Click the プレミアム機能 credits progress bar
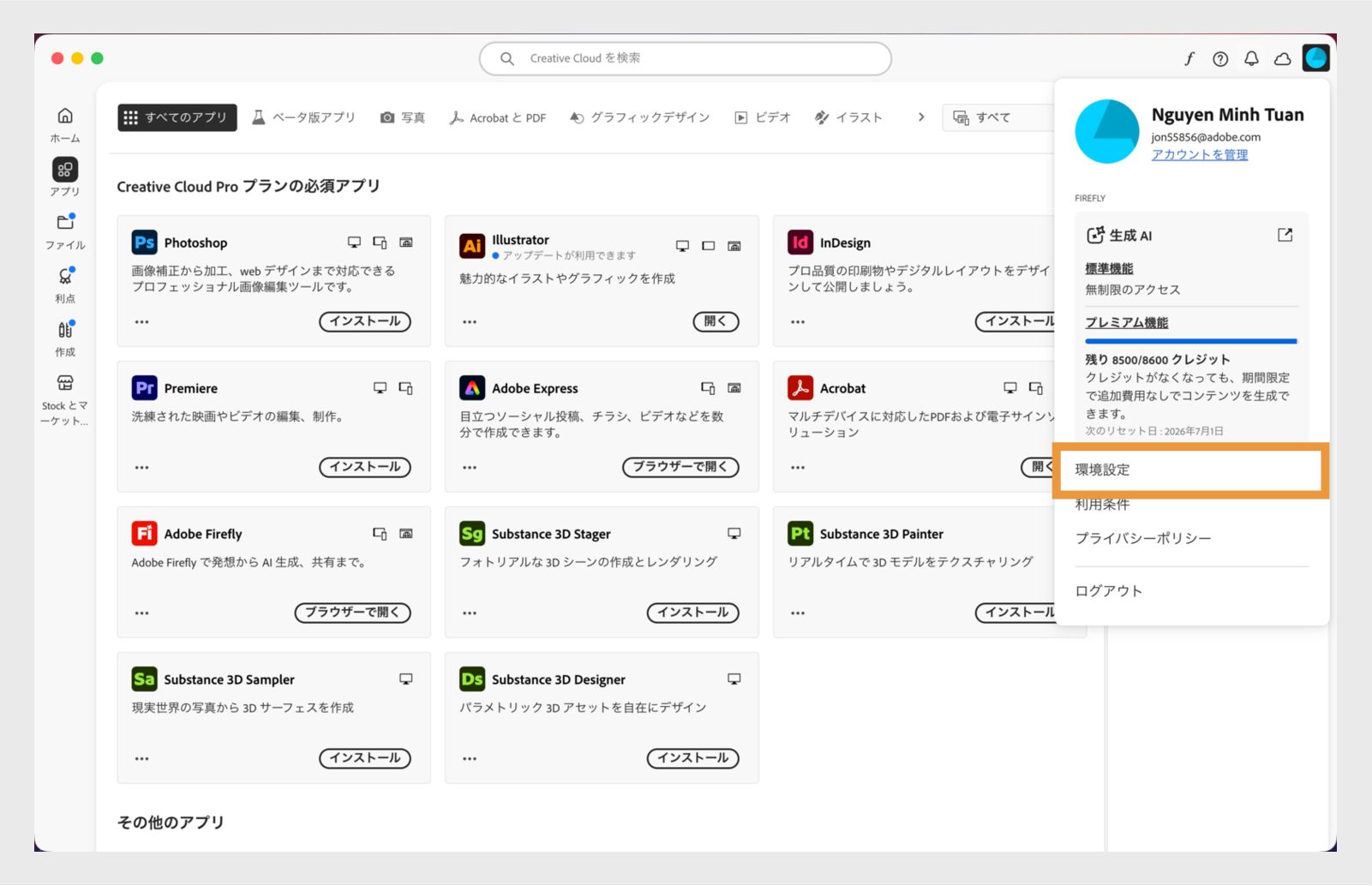This screenshot has width=1372, height=886. 1191,341
